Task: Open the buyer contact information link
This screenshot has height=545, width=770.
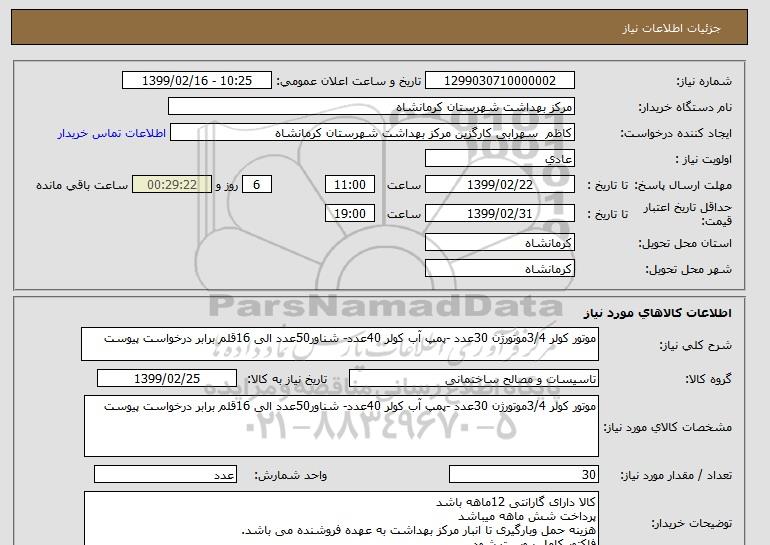Action: tap(112, 133)
